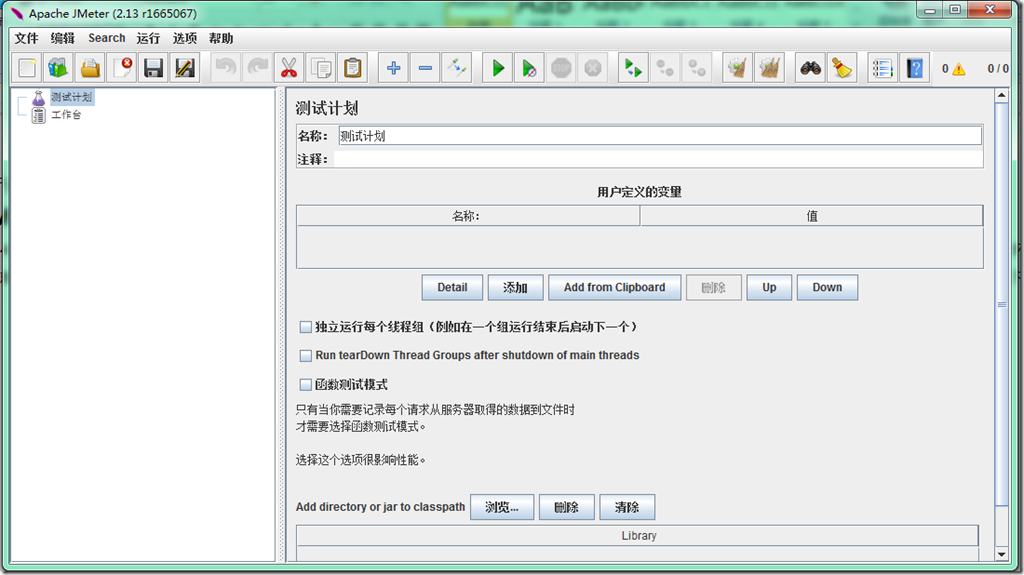This screenshot has width=1024, height=575.
Task: Click the Open file folder icon
Action: [x=90, y=68]
